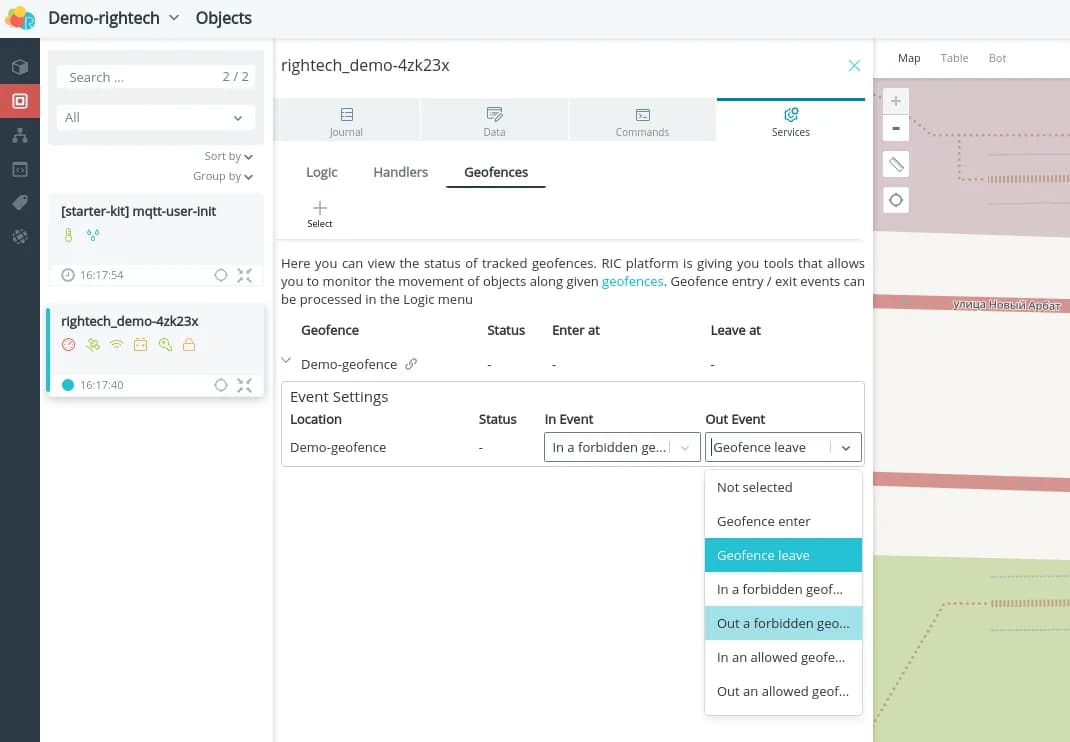Expand the 'All' filter dropdown

[x=155, y=117]
